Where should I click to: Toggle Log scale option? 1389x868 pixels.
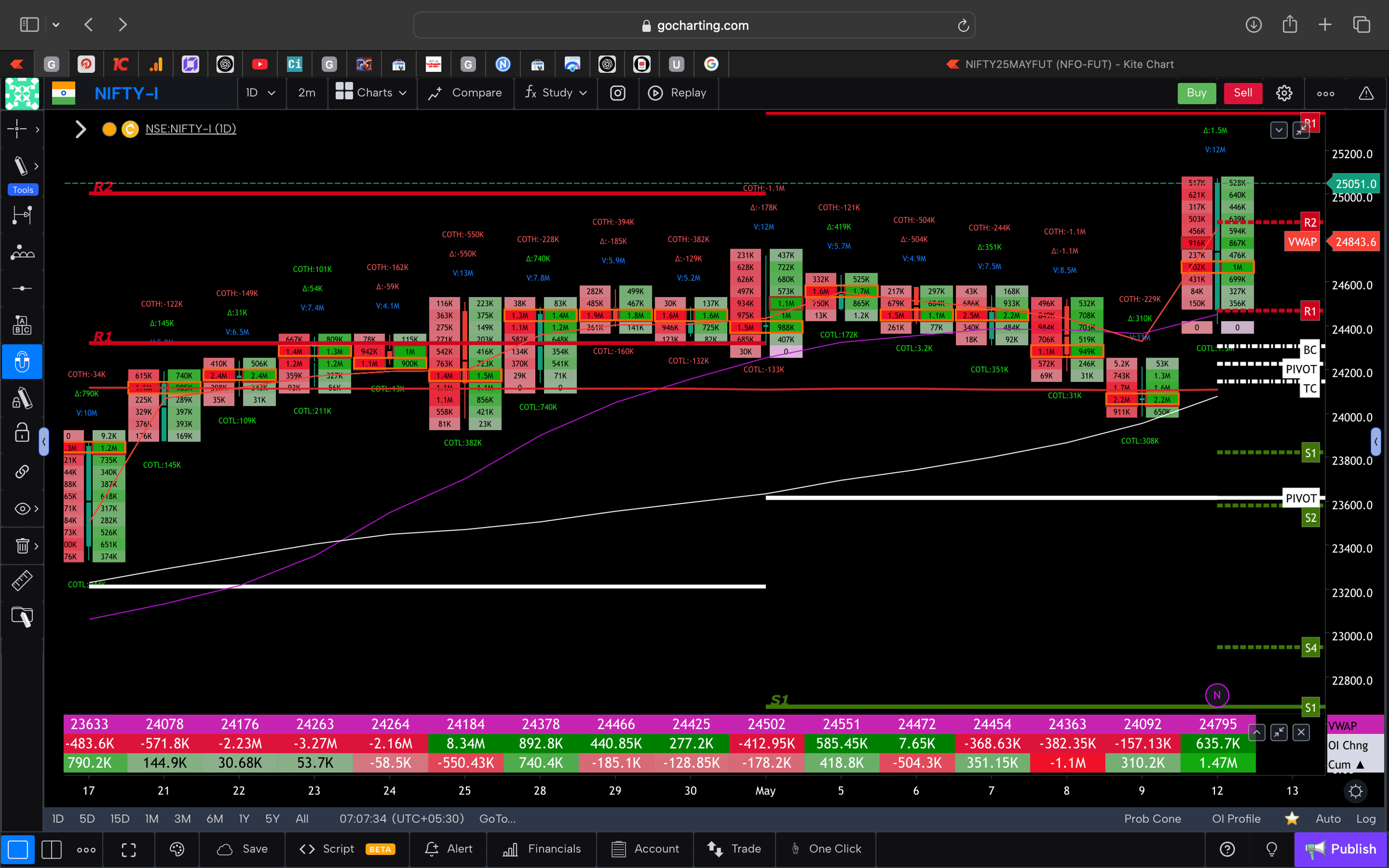pyautogui.click(x=1366, y=818)
